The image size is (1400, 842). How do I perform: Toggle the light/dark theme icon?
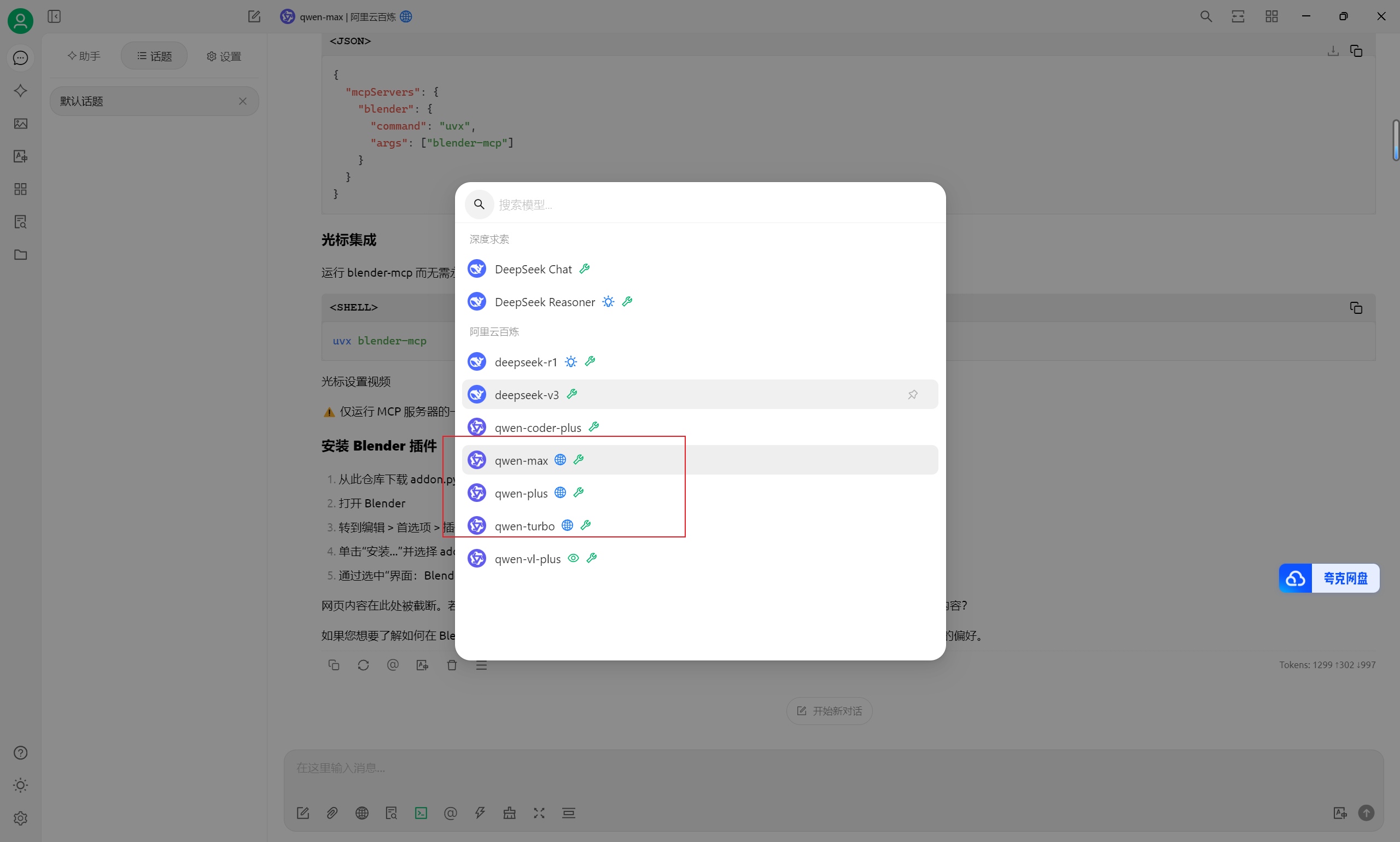tap(20, 785)
